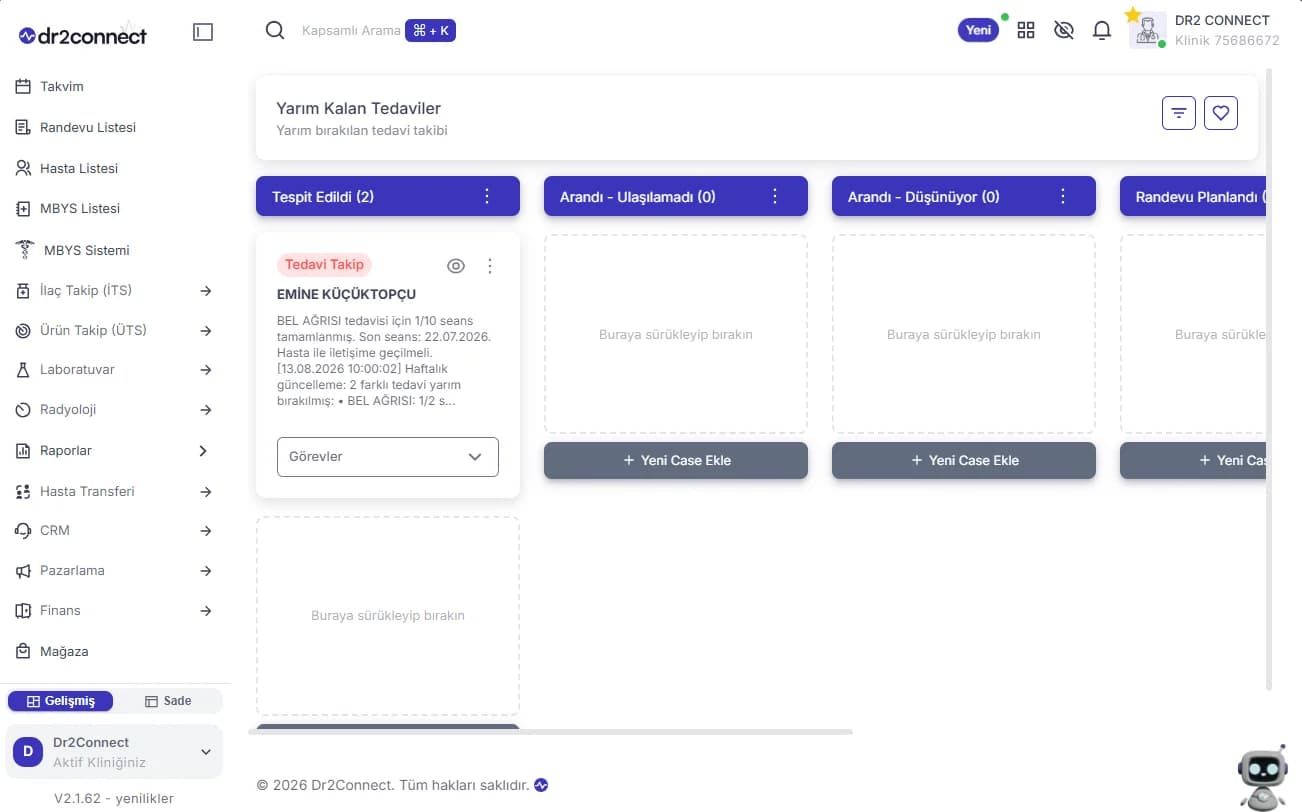Click the dr2connect logo
The image size is (1302, 812).
point(83,36)
